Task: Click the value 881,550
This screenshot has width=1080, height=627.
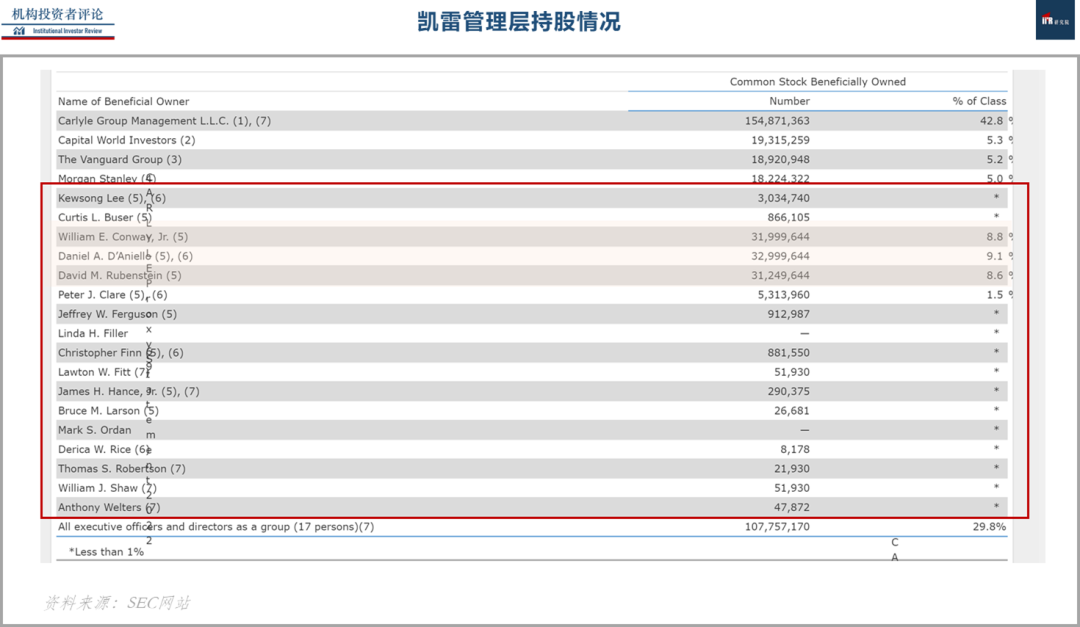Action: pos(789,352)
